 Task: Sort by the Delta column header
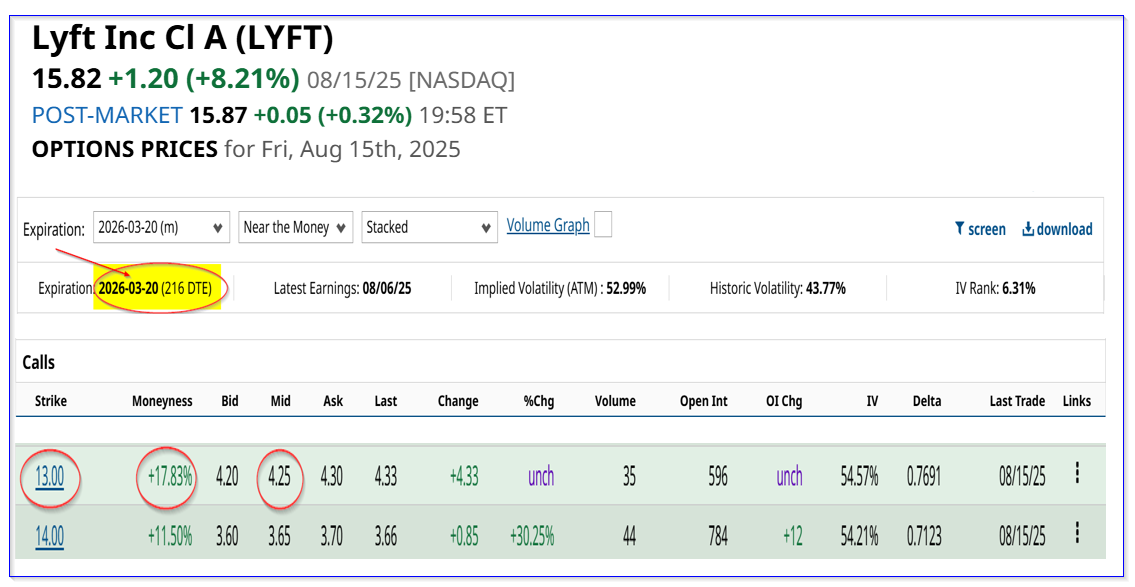point(927,401)
